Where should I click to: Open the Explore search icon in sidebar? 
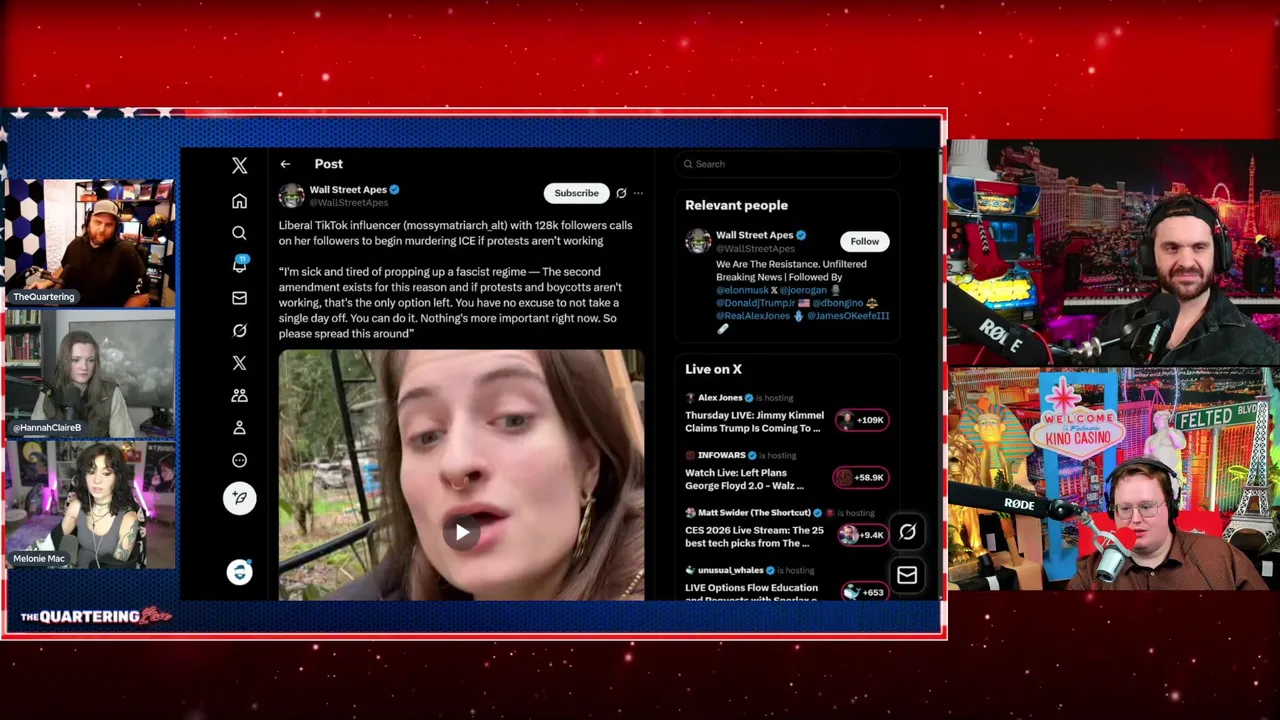(x=239, y=233)
